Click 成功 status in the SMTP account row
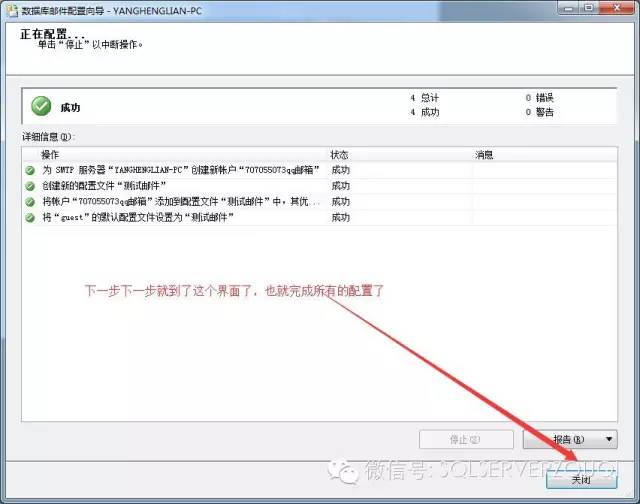 341,170
